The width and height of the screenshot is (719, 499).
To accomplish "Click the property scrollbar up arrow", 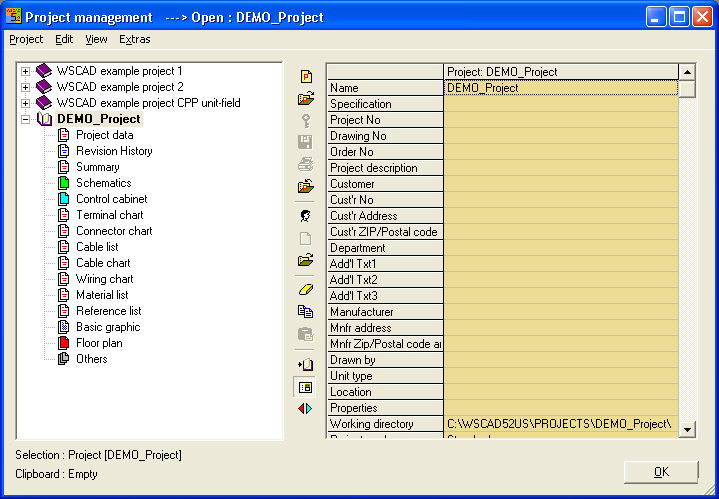I will point(687,72).
